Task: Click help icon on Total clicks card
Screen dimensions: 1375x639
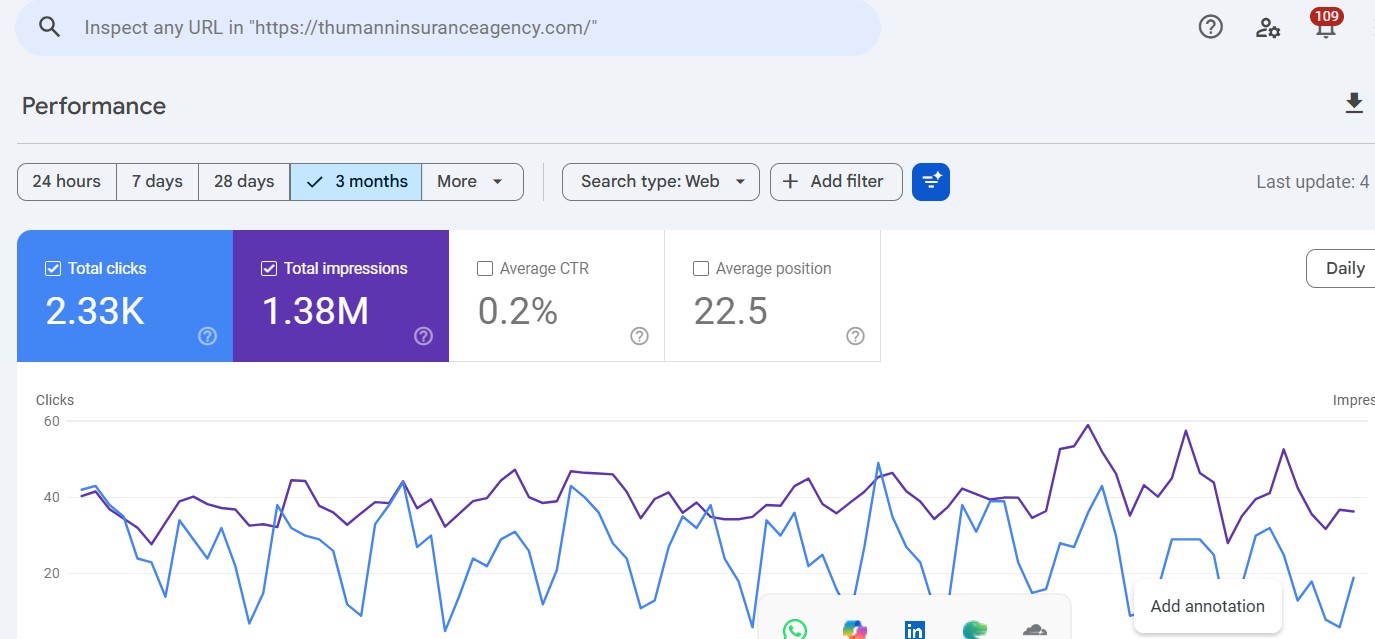Action: click(x=208, y=336)
